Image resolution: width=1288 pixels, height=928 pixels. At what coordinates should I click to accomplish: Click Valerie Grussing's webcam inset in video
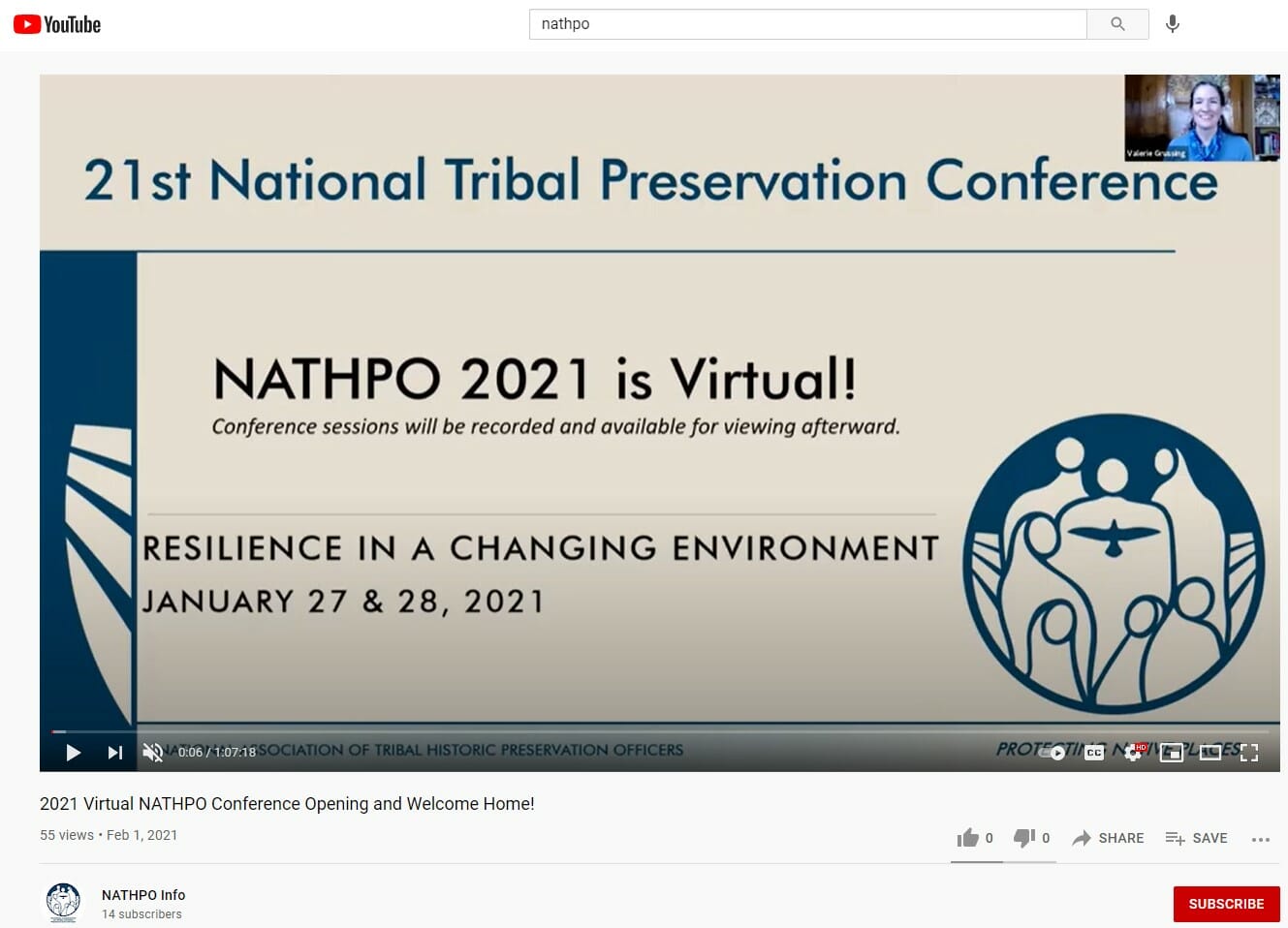click(x=1202, y=117)
